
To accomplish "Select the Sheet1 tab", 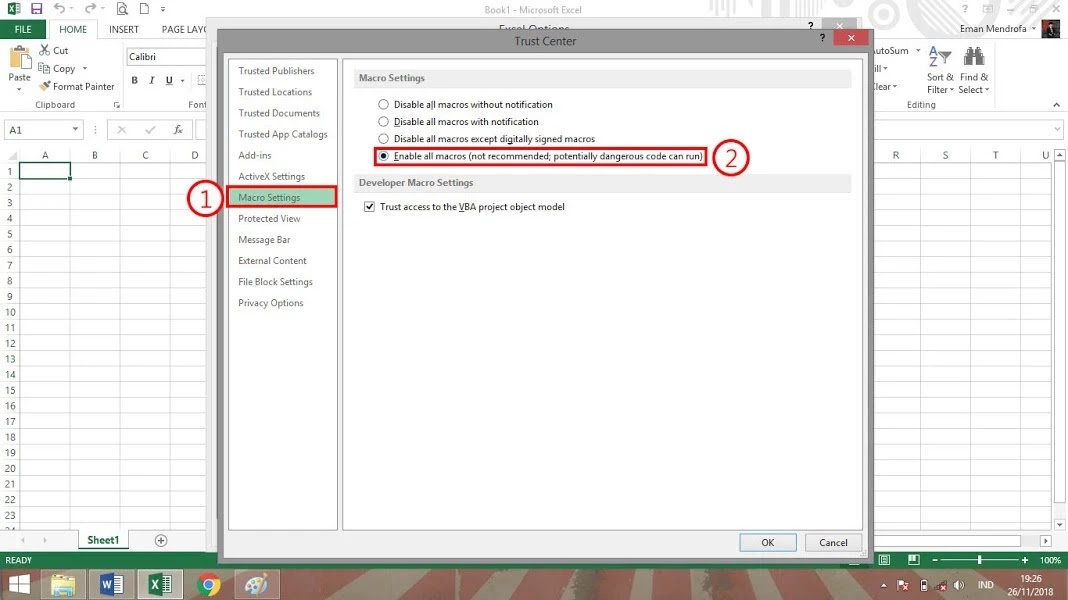I will 103,540.
